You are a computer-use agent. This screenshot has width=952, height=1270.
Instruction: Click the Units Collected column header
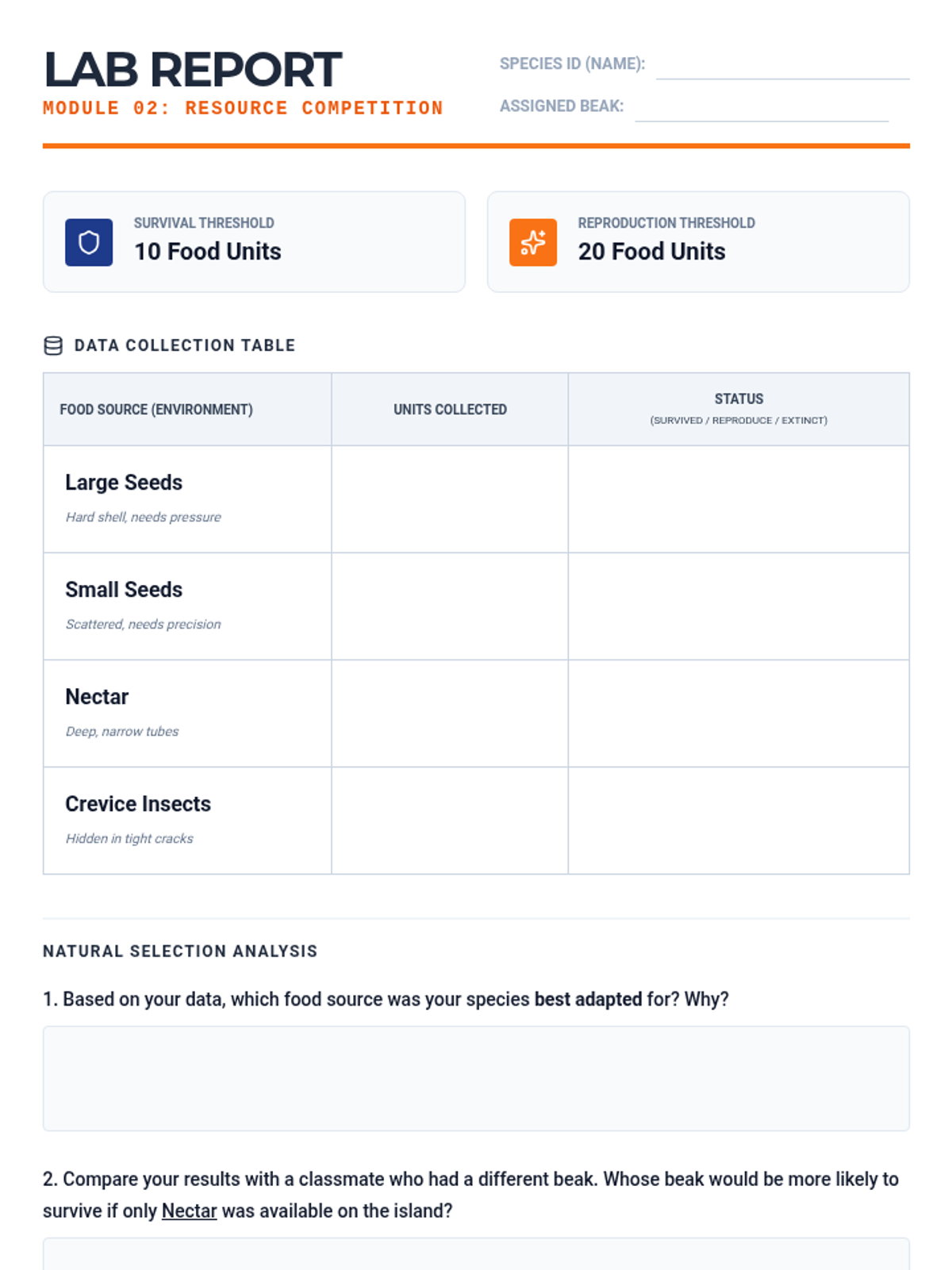pos(450,410)
